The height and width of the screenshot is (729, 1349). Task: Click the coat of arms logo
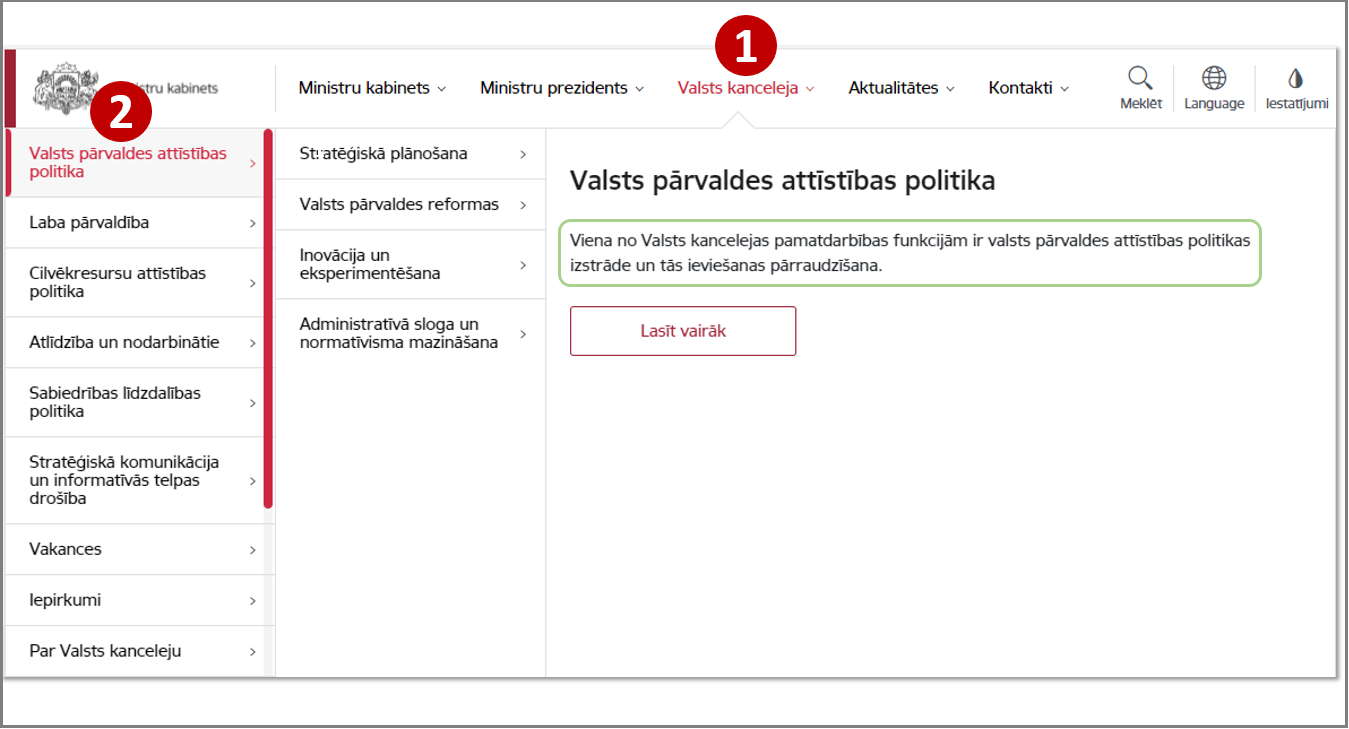[x=66, y=90]
